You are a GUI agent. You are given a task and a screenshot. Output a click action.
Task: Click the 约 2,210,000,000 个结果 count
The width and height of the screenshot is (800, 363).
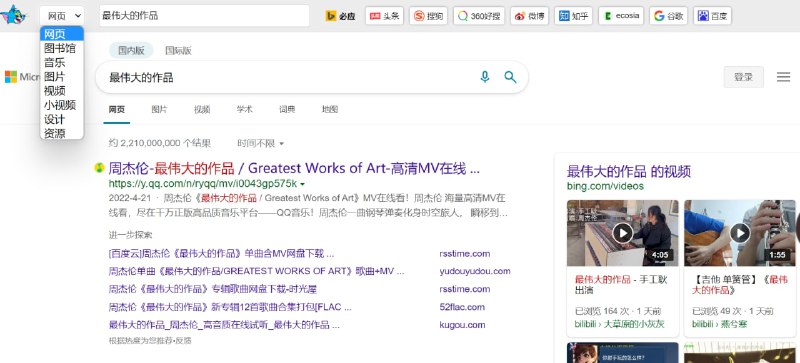tap(160, 143)
